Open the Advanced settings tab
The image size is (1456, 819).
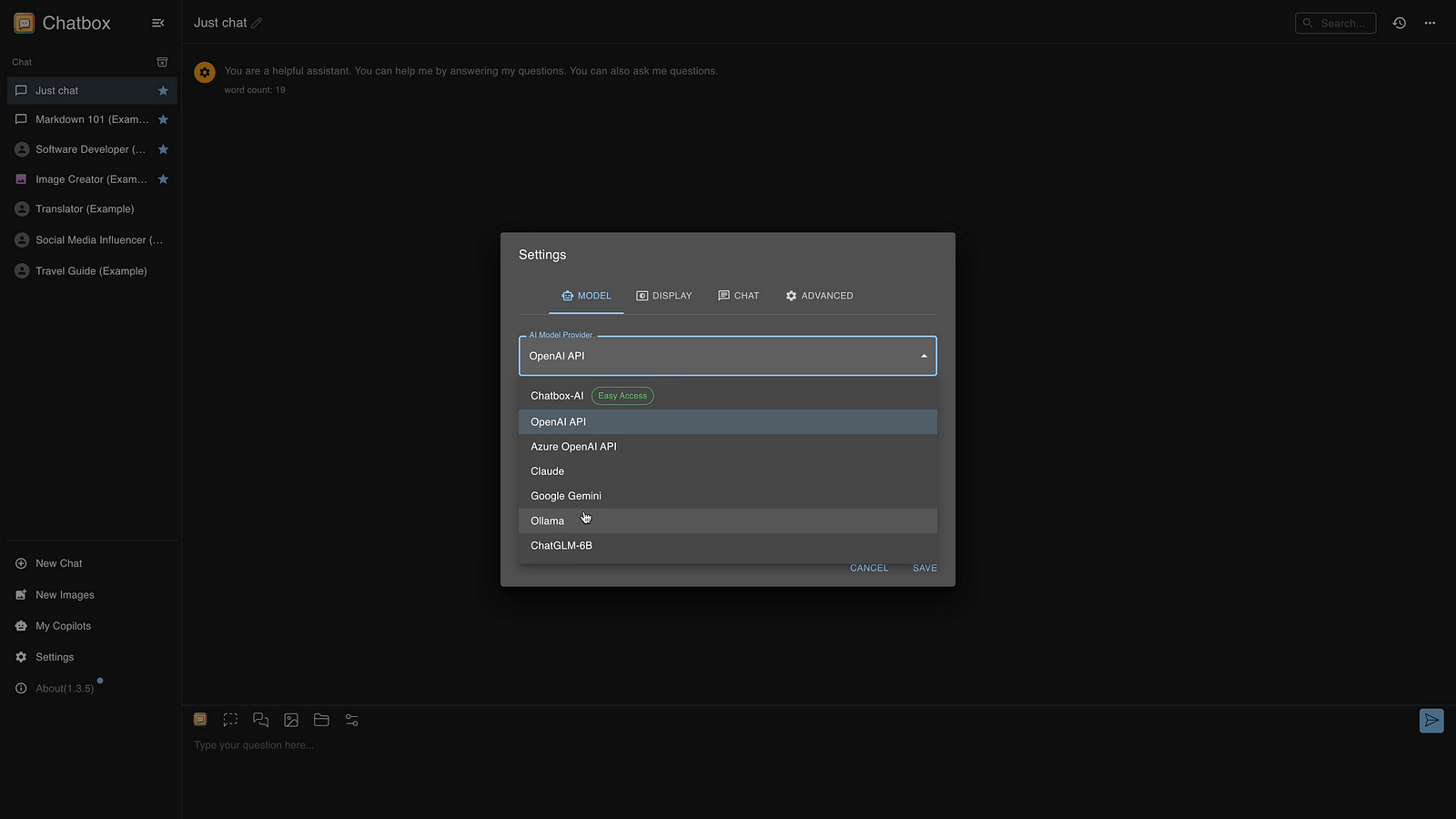[x=819, y=296]
